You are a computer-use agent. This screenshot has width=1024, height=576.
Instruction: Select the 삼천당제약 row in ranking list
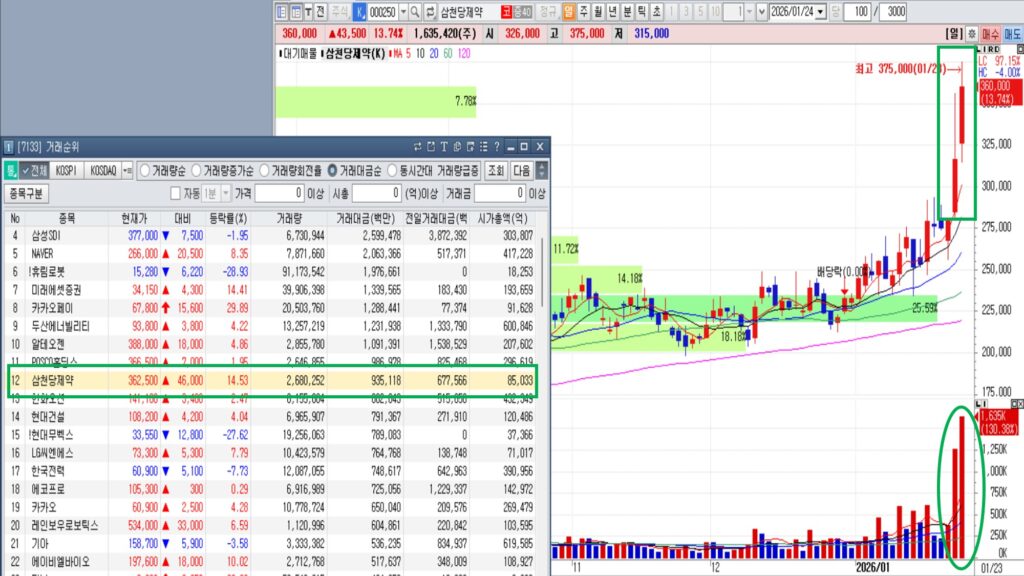[270, 380]
